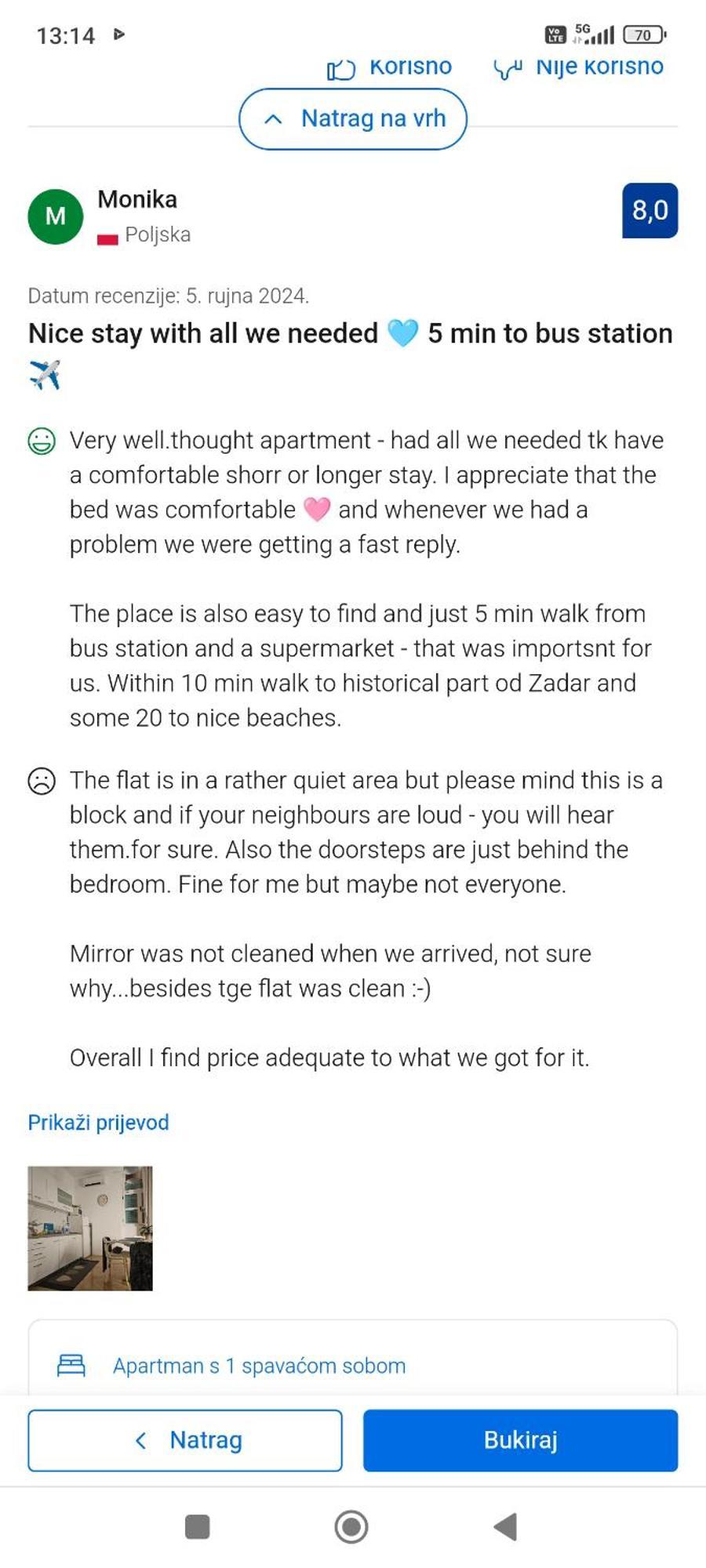706x1568 pixels.
Task: Tap the blue Bukiraj booking button
Action: pos(520,1440)
